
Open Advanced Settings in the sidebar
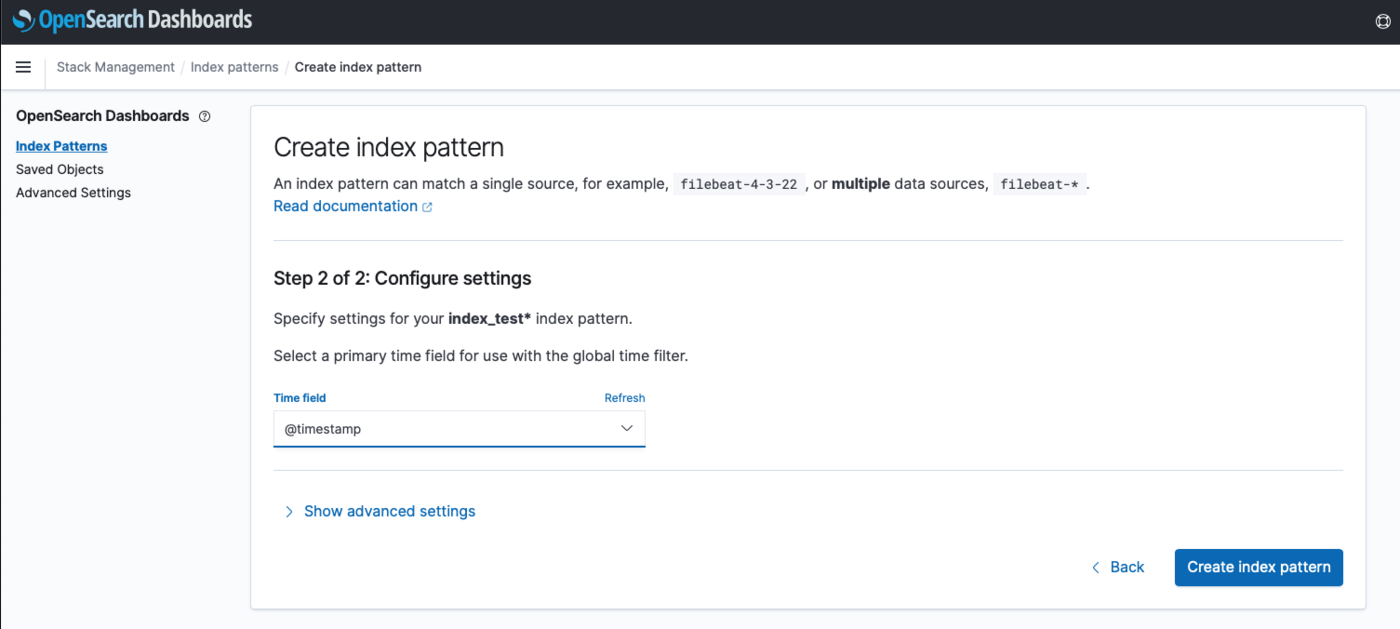coord(73,192)
